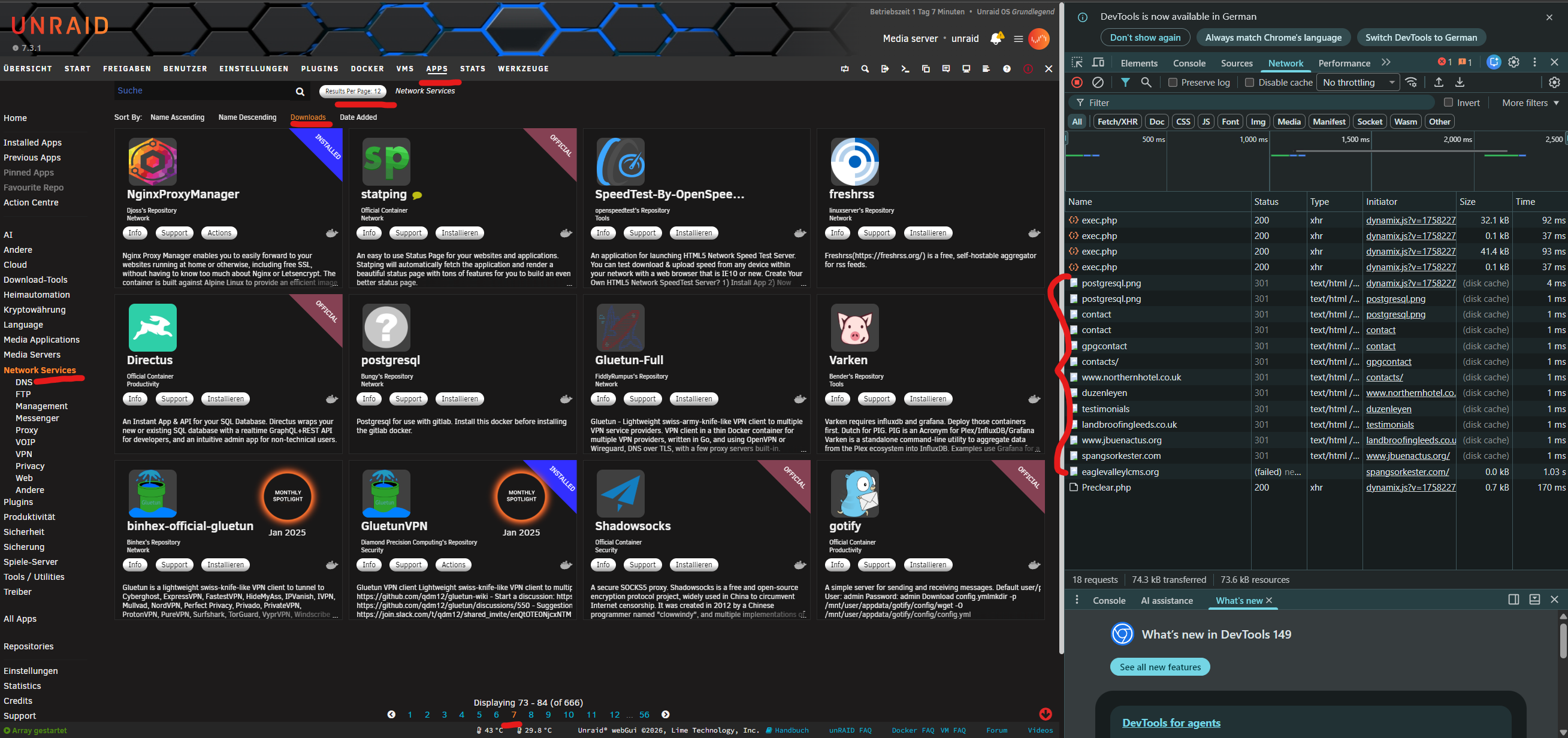The width and height of the screenshot is (1568, 738).
Task: Expand more DevTools tabs chevron
Action: coord(1386,63)
